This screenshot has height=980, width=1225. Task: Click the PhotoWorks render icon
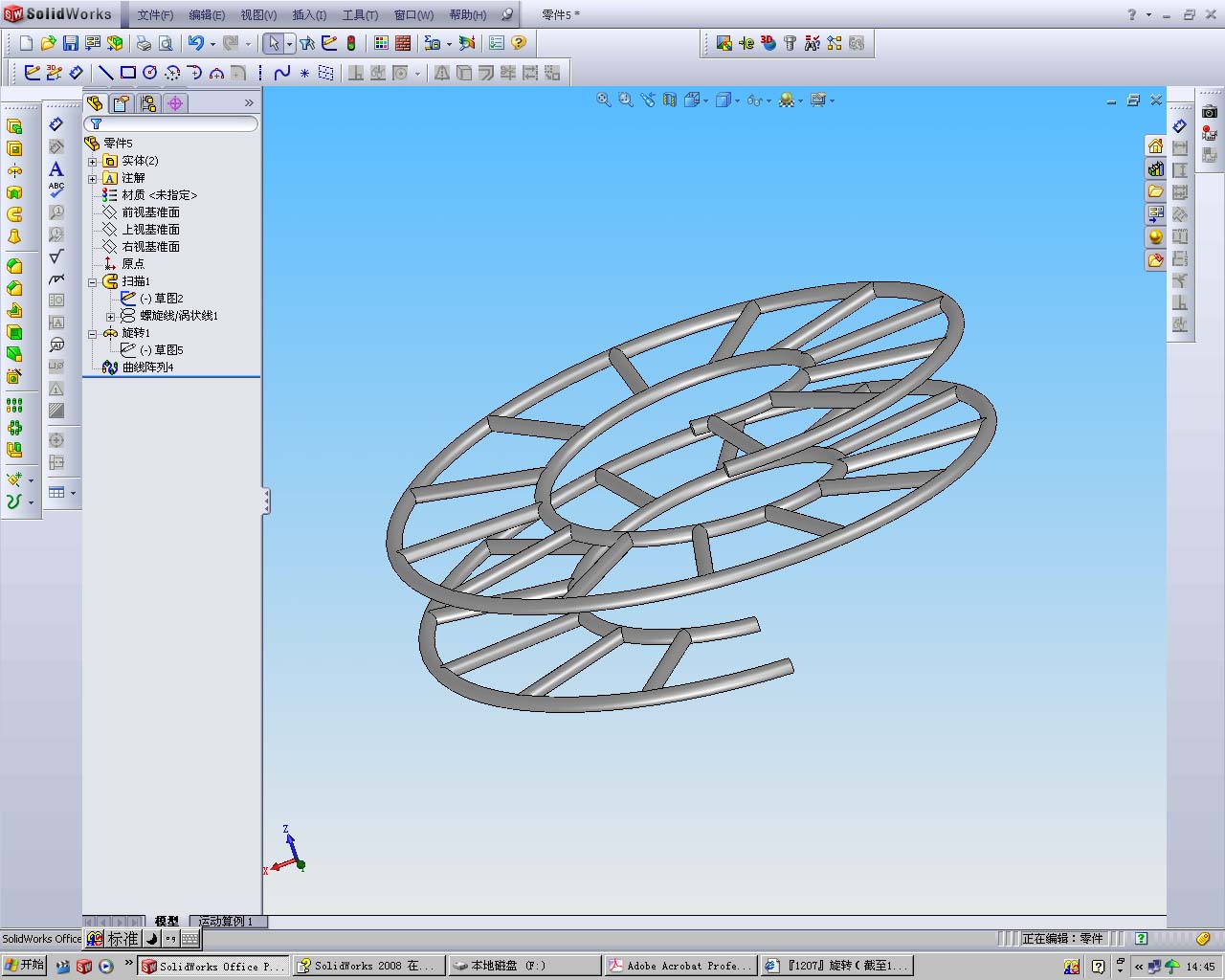[724, 43]
